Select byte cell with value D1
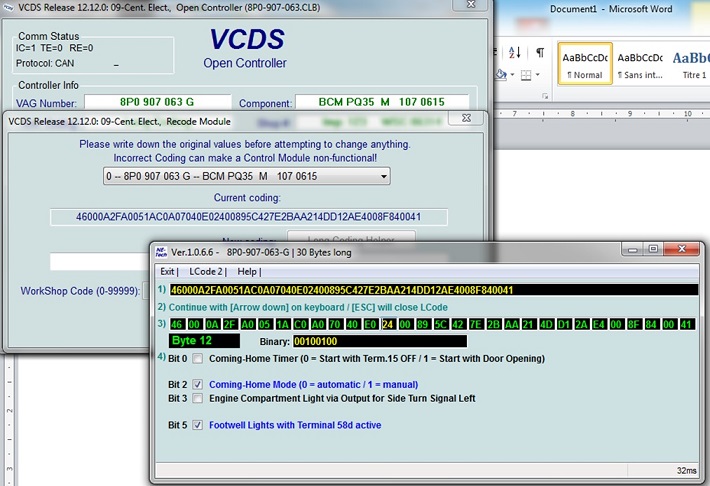710x486 pixels. tap(564, 324)
